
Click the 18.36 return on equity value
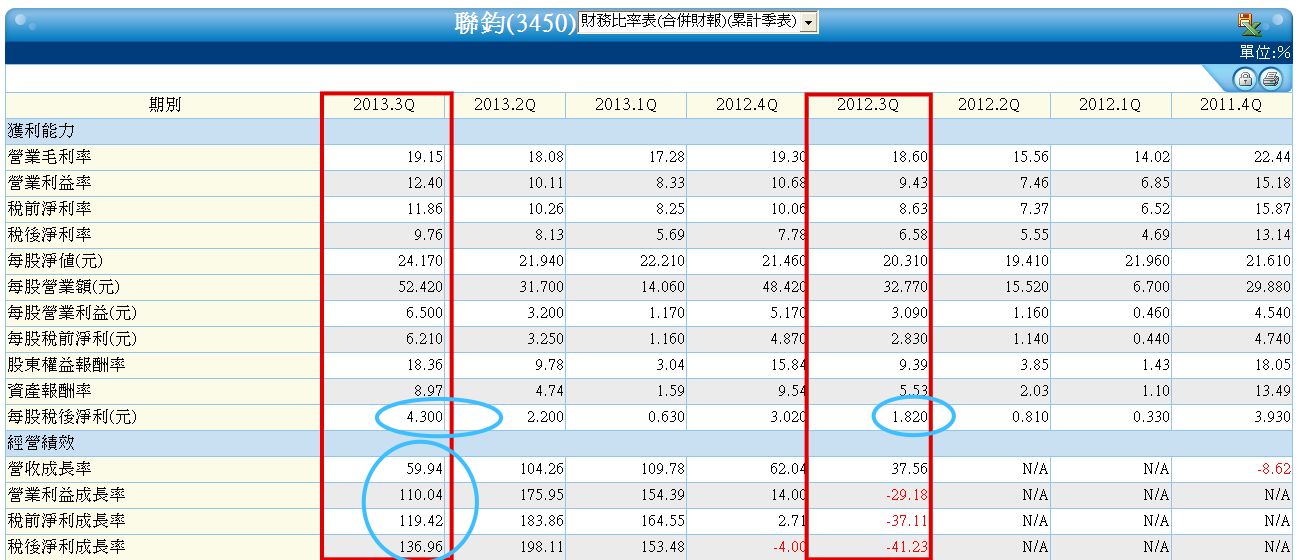pyautogui.click(x=424, y=365)
